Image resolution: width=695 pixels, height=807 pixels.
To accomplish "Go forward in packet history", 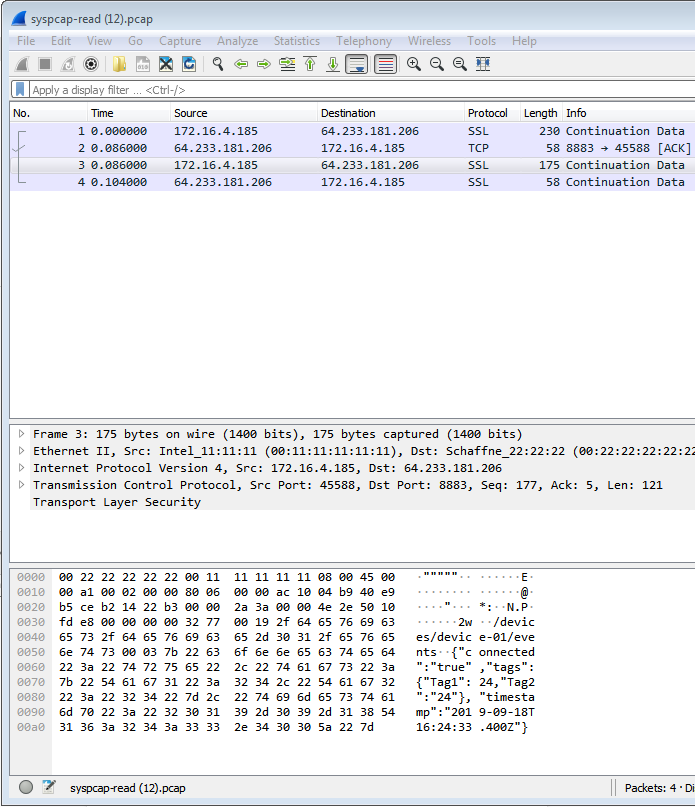I will tap(264, 64).
